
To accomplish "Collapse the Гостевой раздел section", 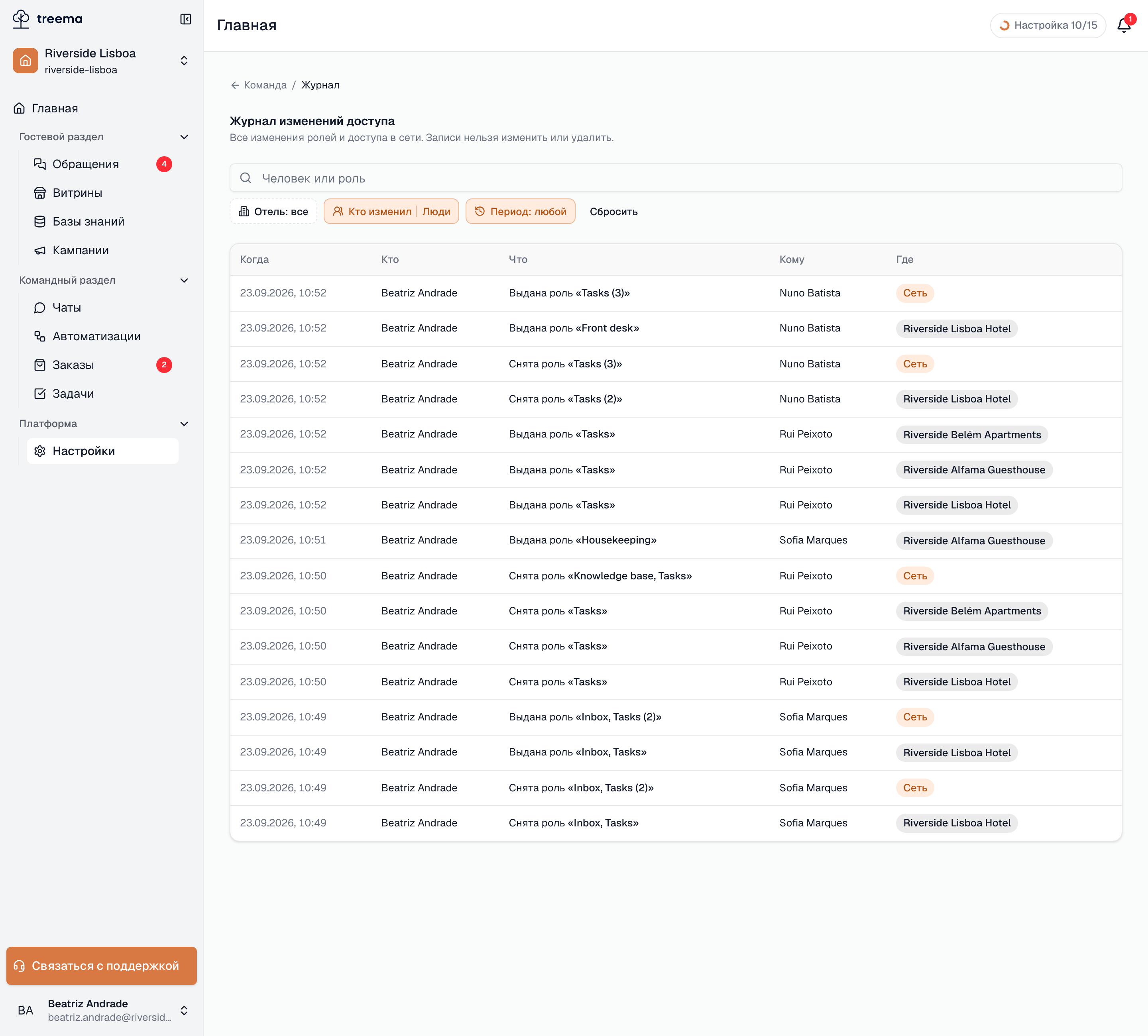I will 184,137.
